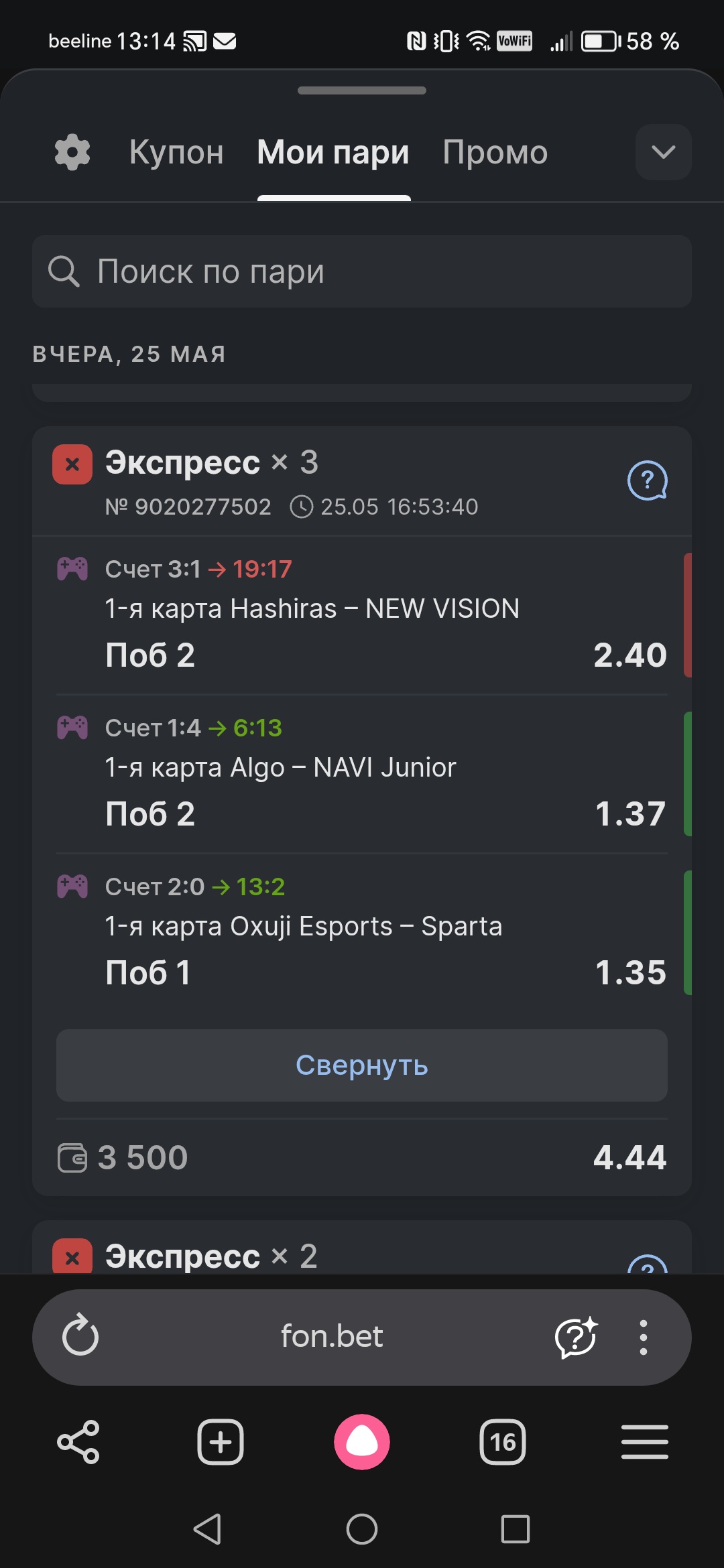Select the Мои пари tab

coord(333,152)
